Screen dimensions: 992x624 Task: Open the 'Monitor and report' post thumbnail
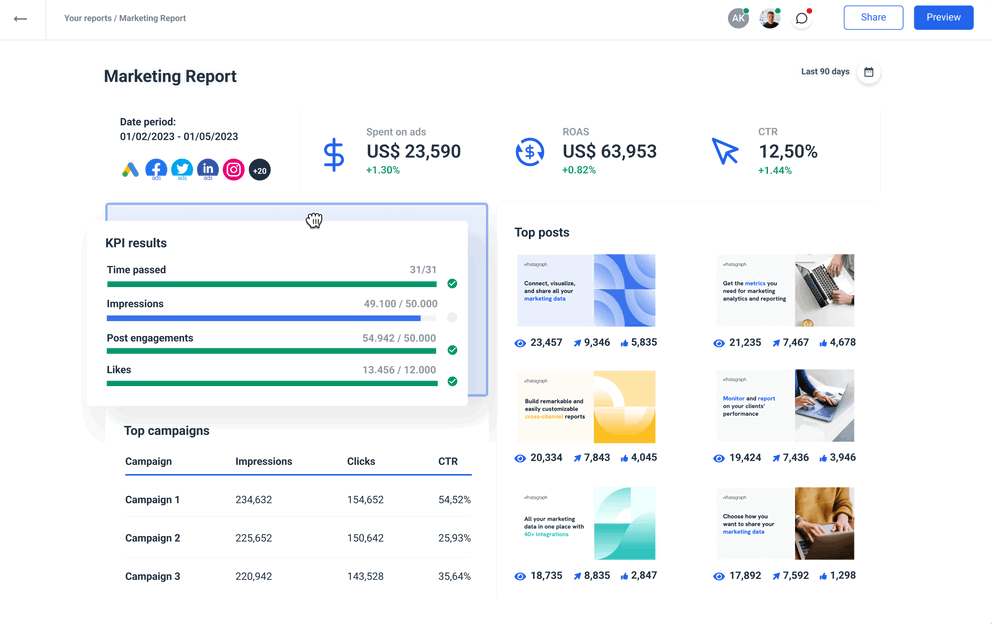[785, 406]
